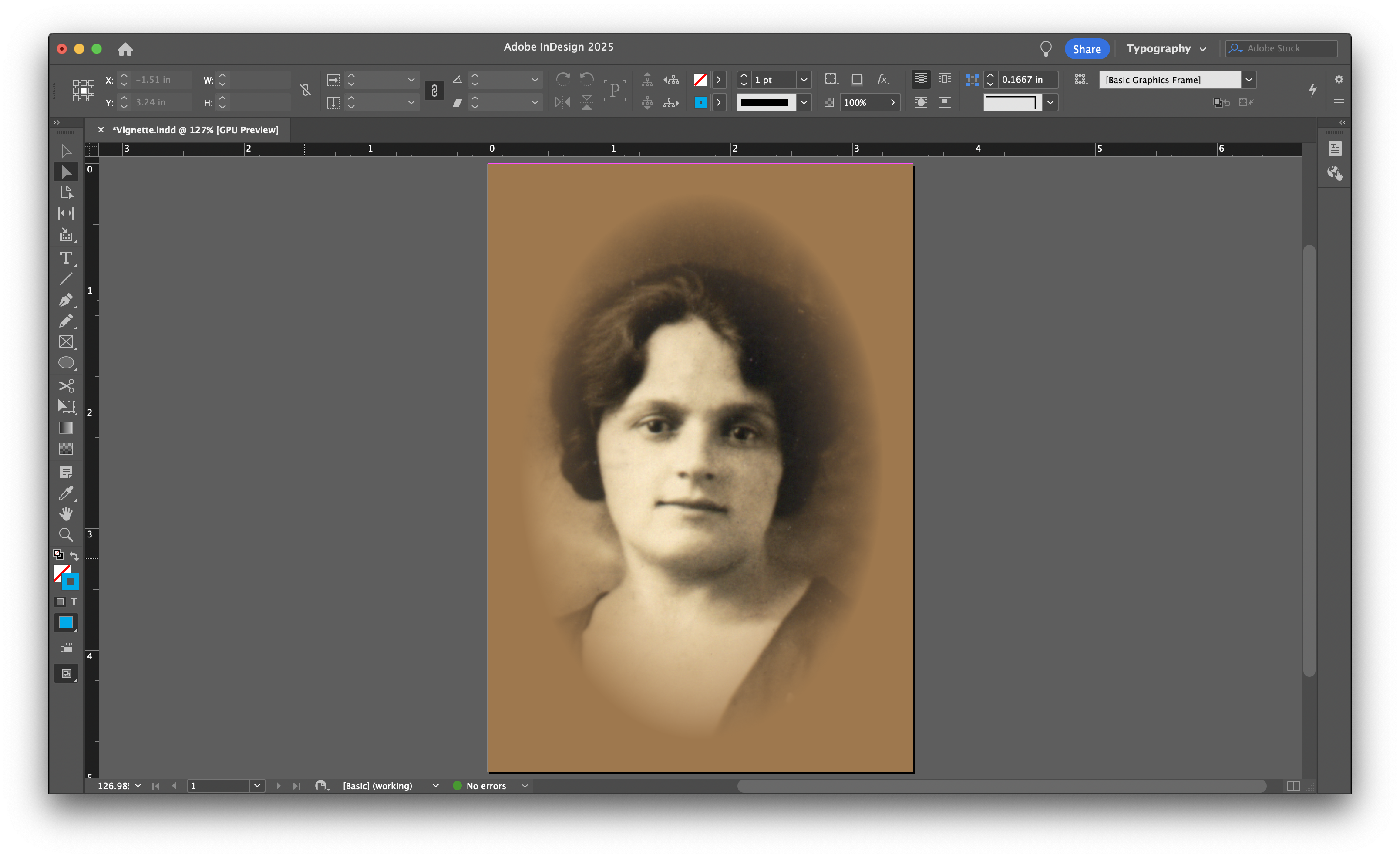Screen dimensions: 1400x858
Task: Swap fill and stroke colors
Action: [x=74, y=555]
